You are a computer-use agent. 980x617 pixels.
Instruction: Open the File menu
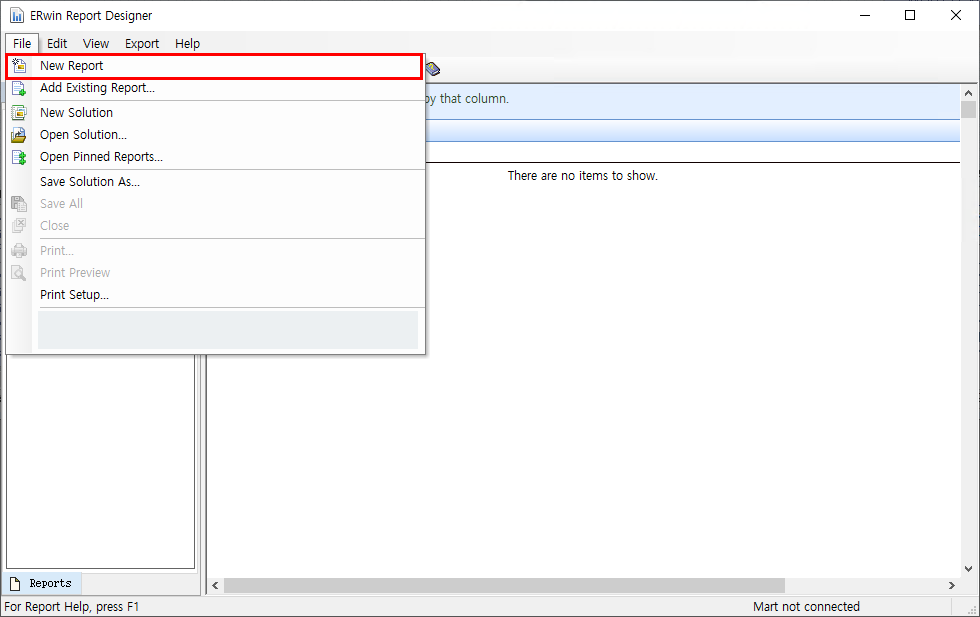coord(22,43)
